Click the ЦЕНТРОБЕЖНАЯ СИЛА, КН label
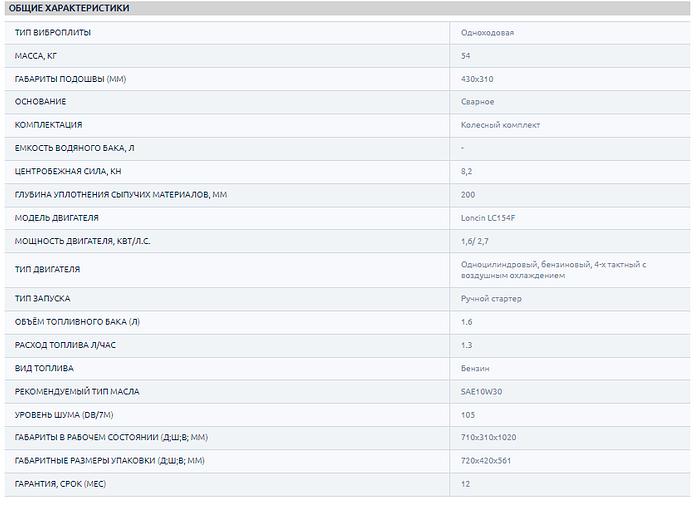 (70, 172)
